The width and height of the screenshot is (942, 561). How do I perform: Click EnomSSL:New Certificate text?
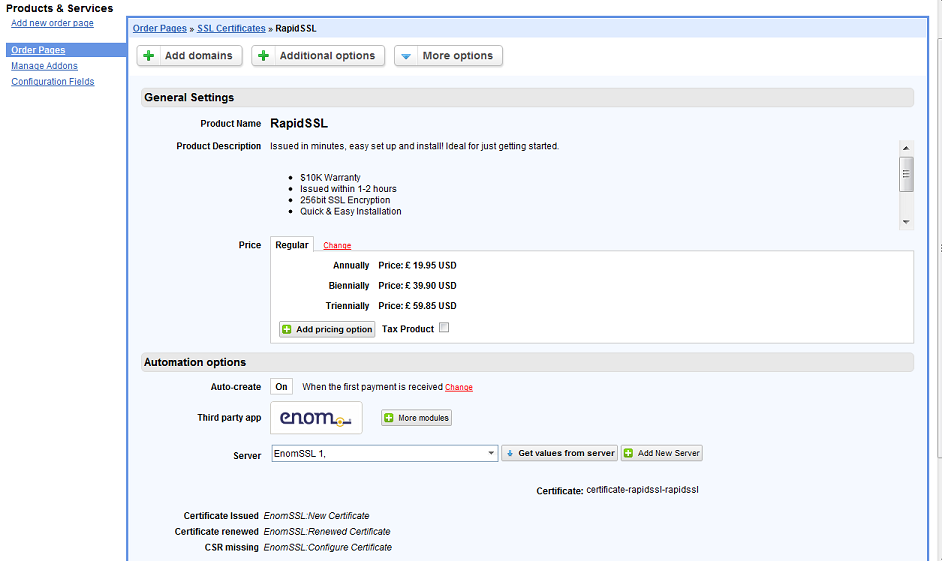point(317,516)
